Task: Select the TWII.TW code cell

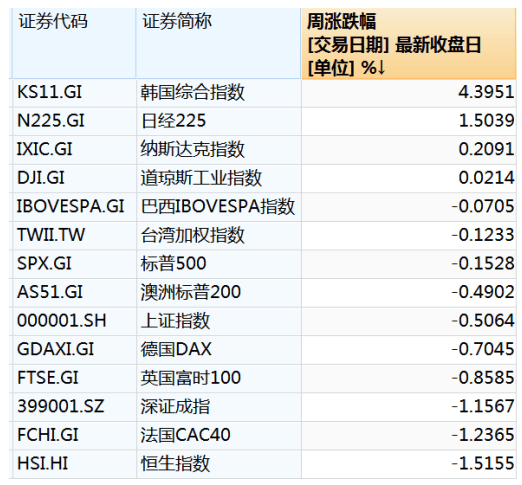Action: tap(74, 235)
